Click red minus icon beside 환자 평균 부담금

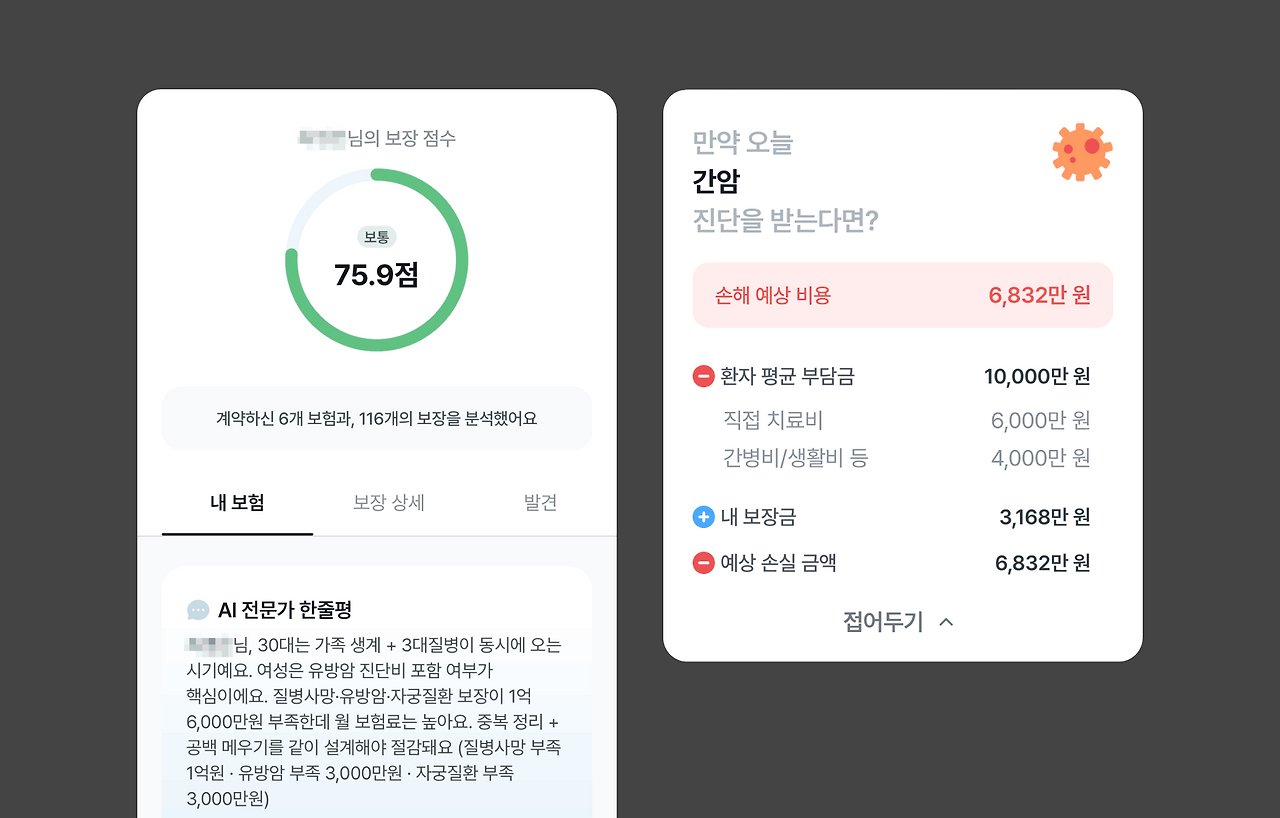coord(703,377)
